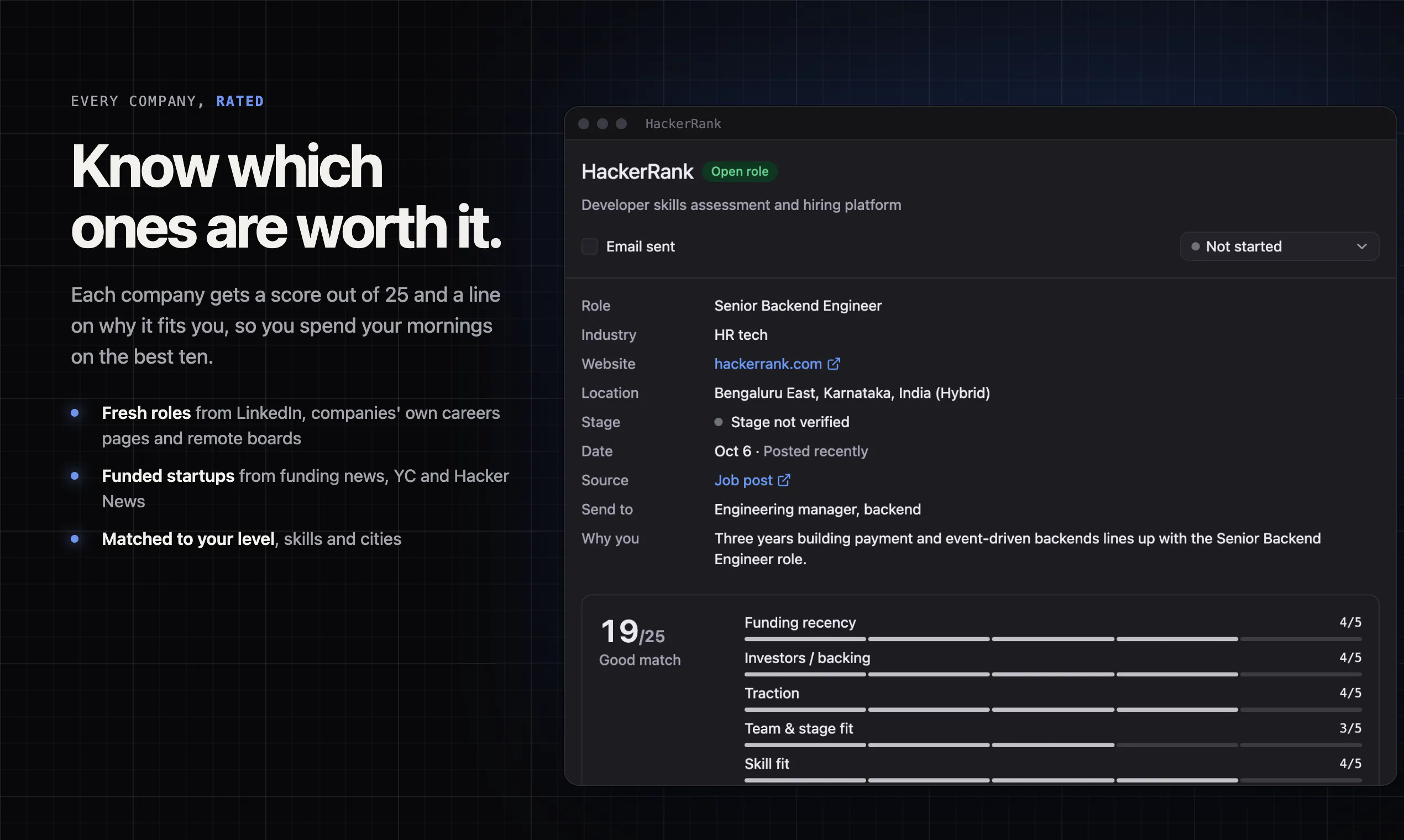The image size is (1404, 840).
Task: Click the Team & stage fit 3/5 score
Action: coord(1350,728)
